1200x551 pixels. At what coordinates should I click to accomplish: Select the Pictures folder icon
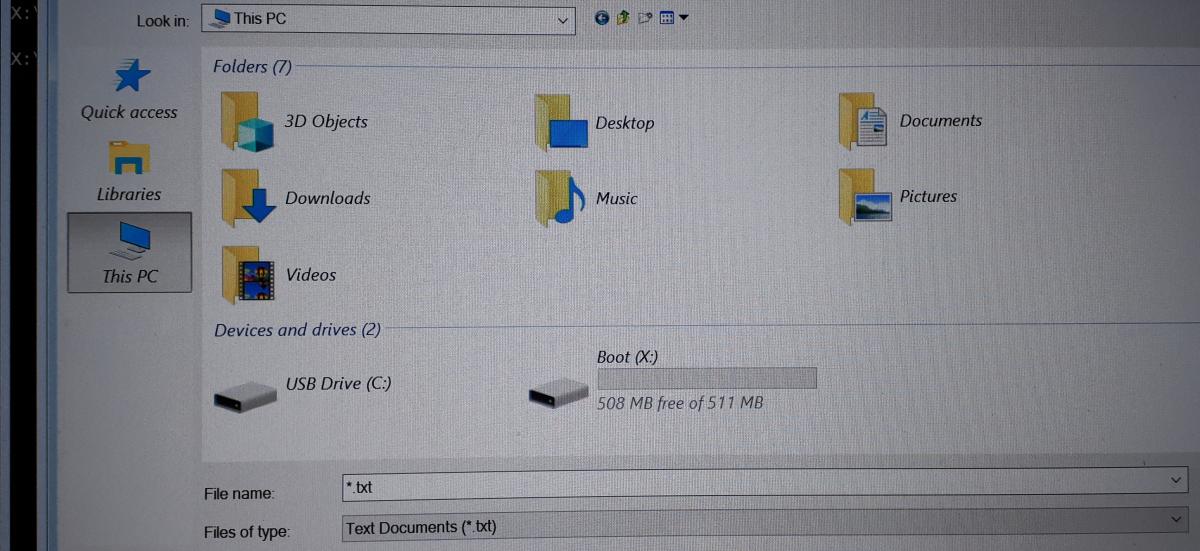[865, 196]
